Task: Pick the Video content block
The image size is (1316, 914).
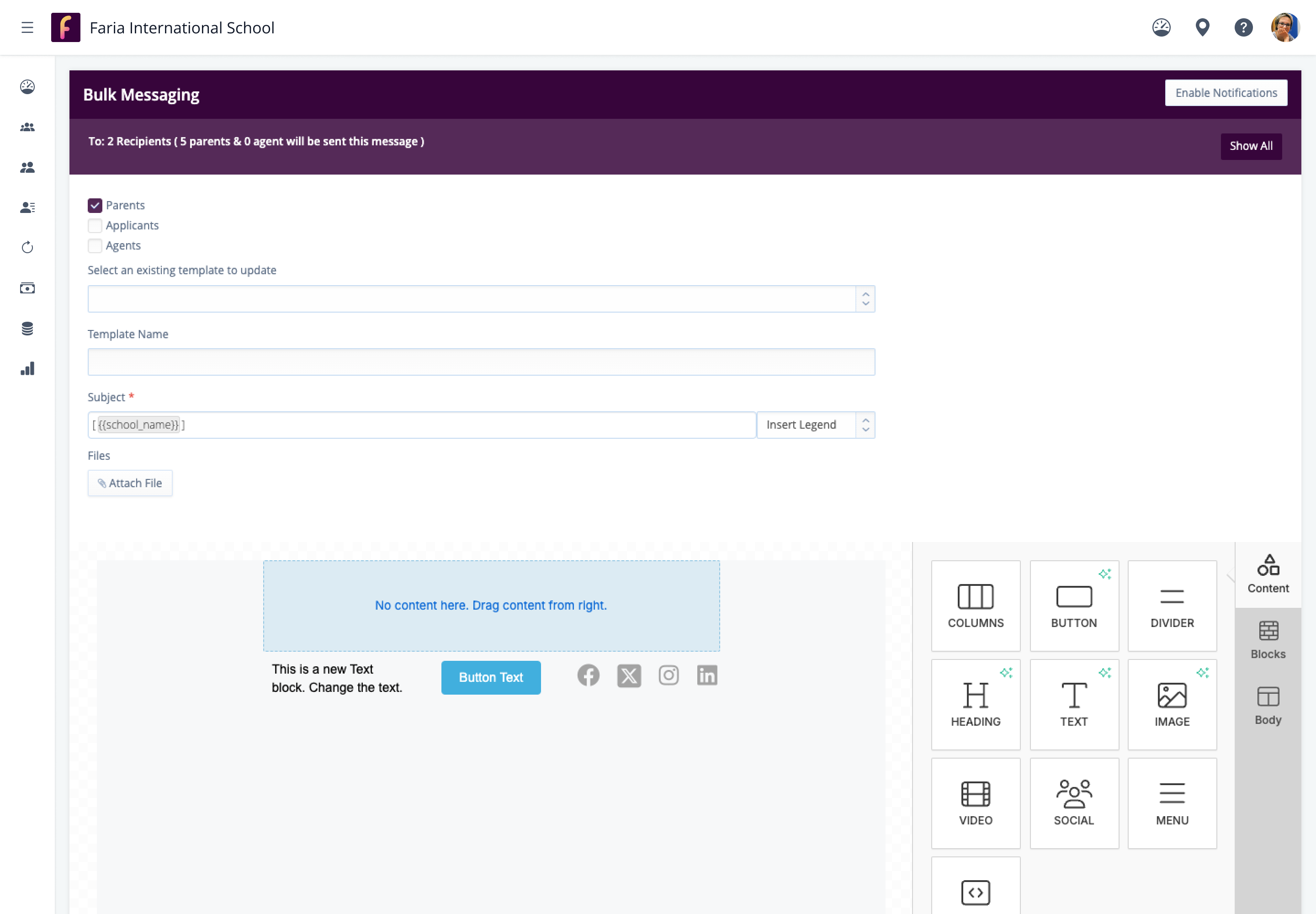Action: pyautogui.click(x=975, y=803)
